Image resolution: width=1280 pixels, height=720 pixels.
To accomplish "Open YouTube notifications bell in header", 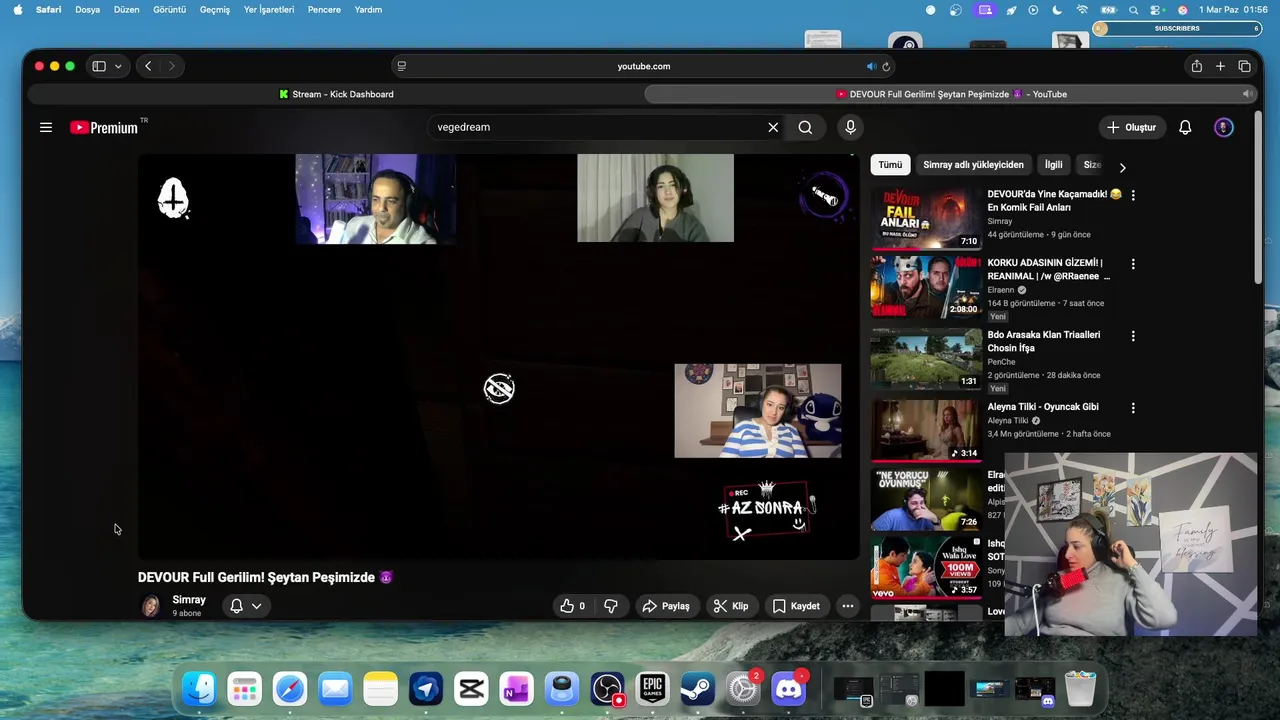I will 1185,127.
